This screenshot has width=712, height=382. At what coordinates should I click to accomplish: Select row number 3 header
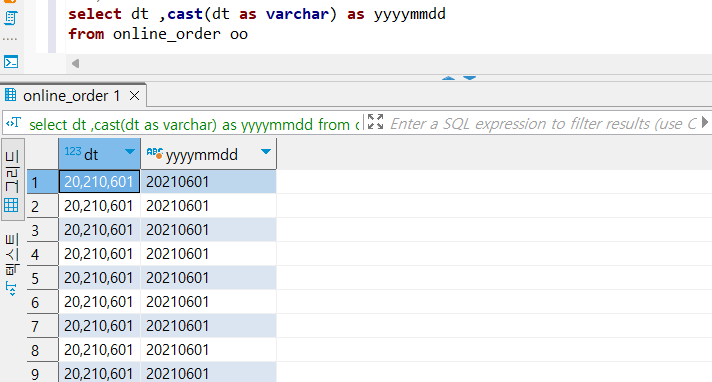43,230
